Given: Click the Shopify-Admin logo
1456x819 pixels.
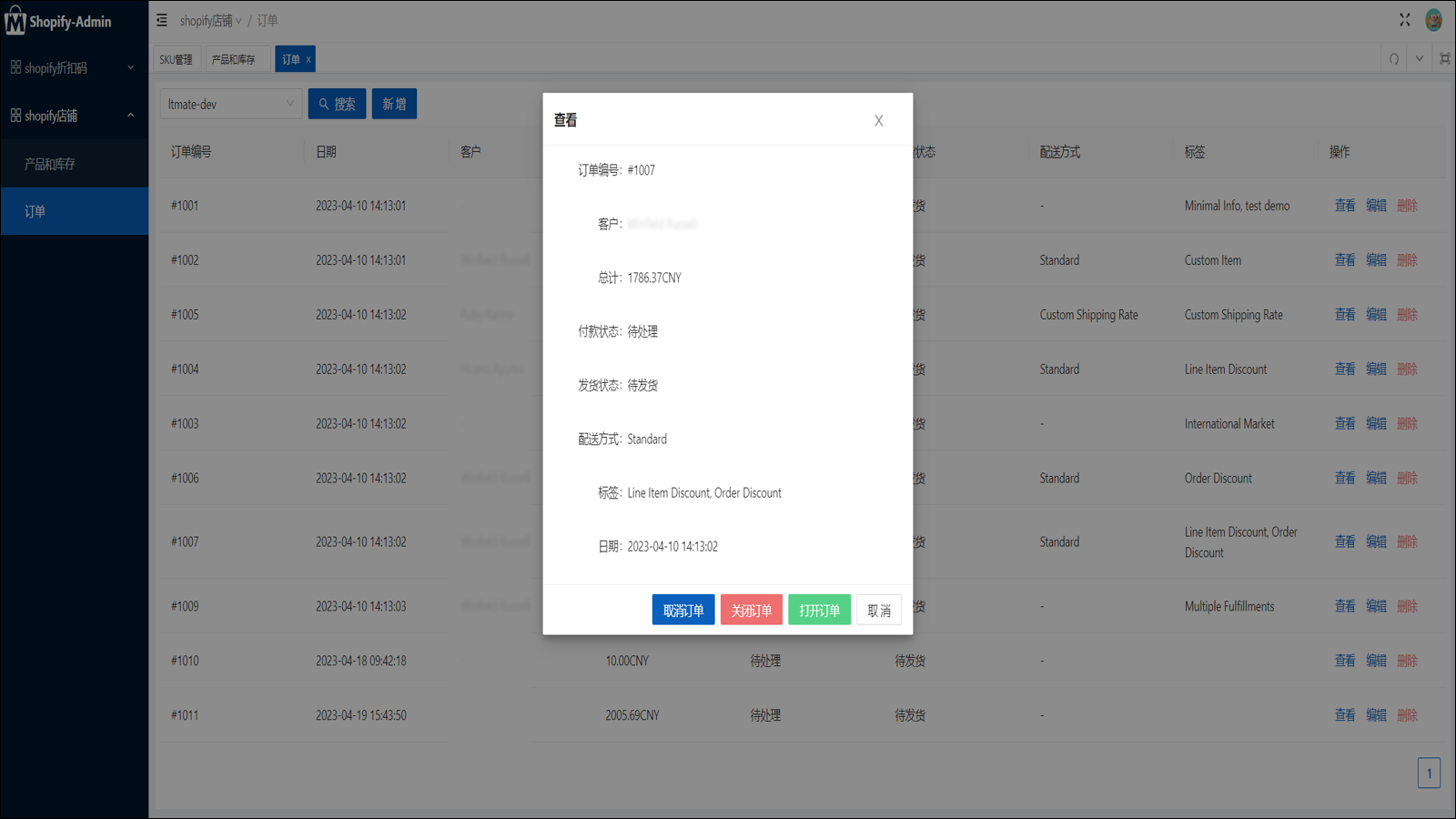Looking at the screenshot, I should [58, 21].
